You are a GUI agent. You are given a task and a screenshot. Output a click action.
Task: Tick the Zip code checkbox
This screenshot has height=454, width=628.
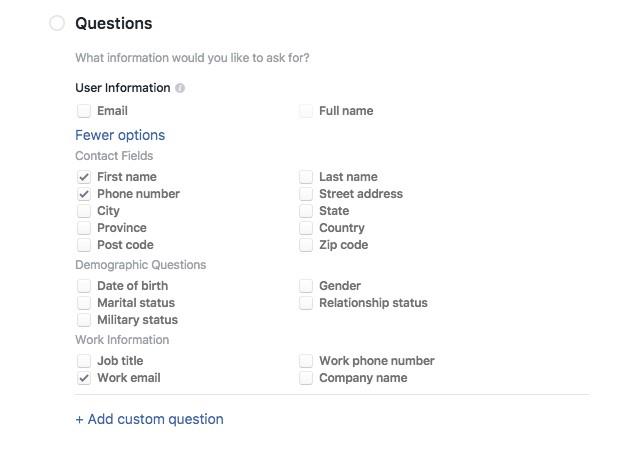(x=306, y=245)
